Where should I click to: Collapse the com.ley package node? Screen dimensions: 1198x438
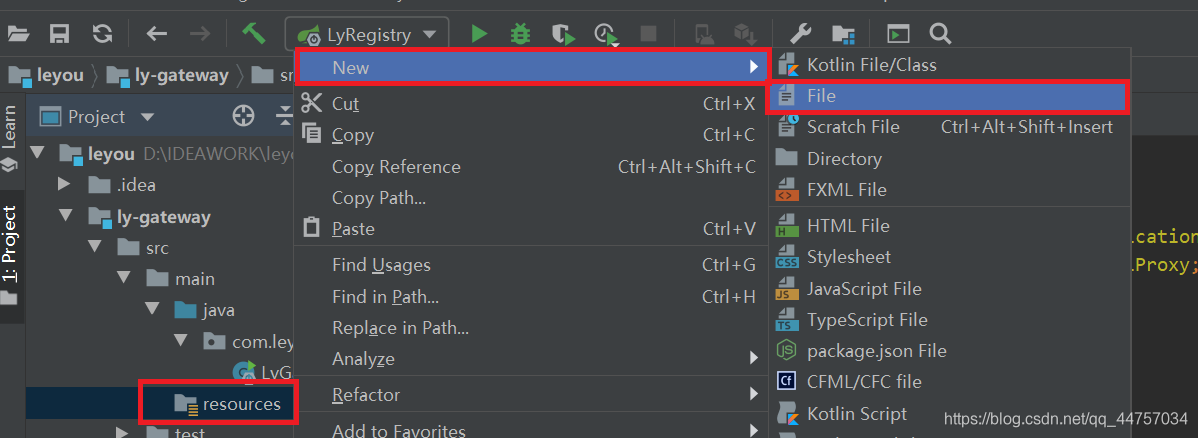click(x=181, y=341)
